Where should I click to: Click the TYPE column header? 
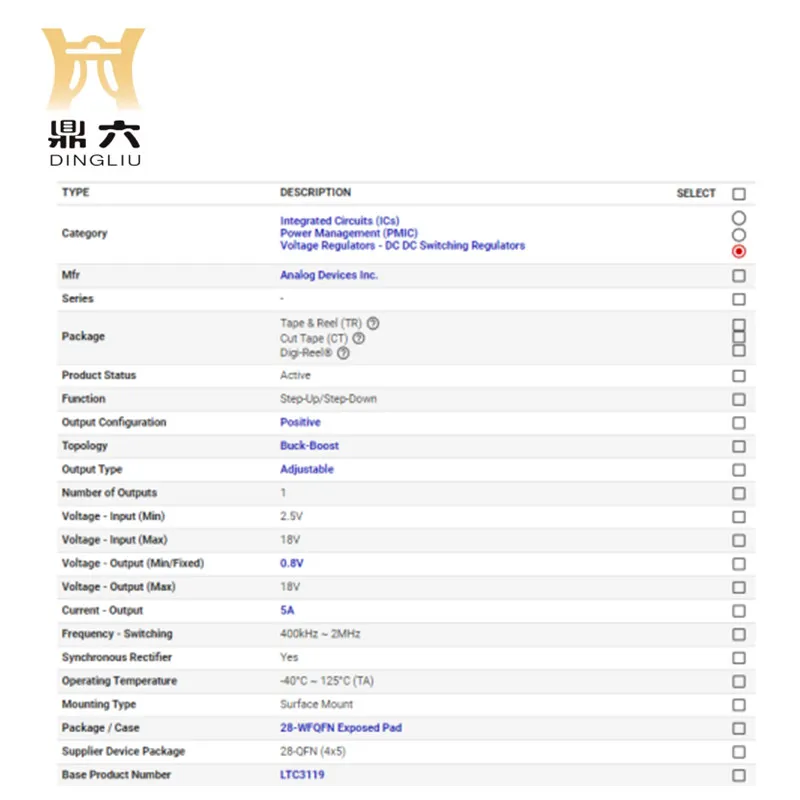click(76, 192)
